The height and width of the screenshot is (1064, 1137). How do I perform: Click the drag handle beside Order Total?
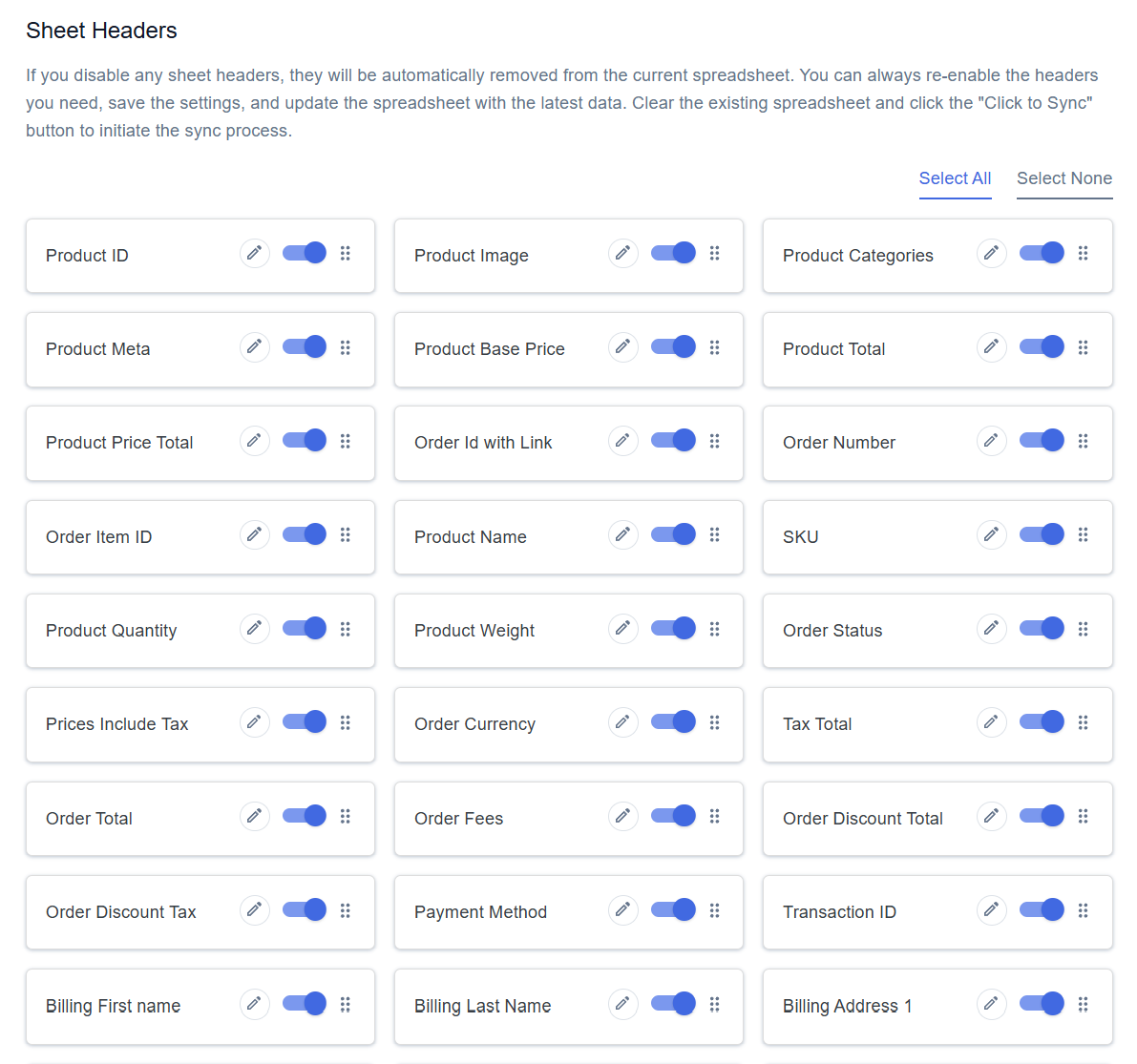point(346,816)
